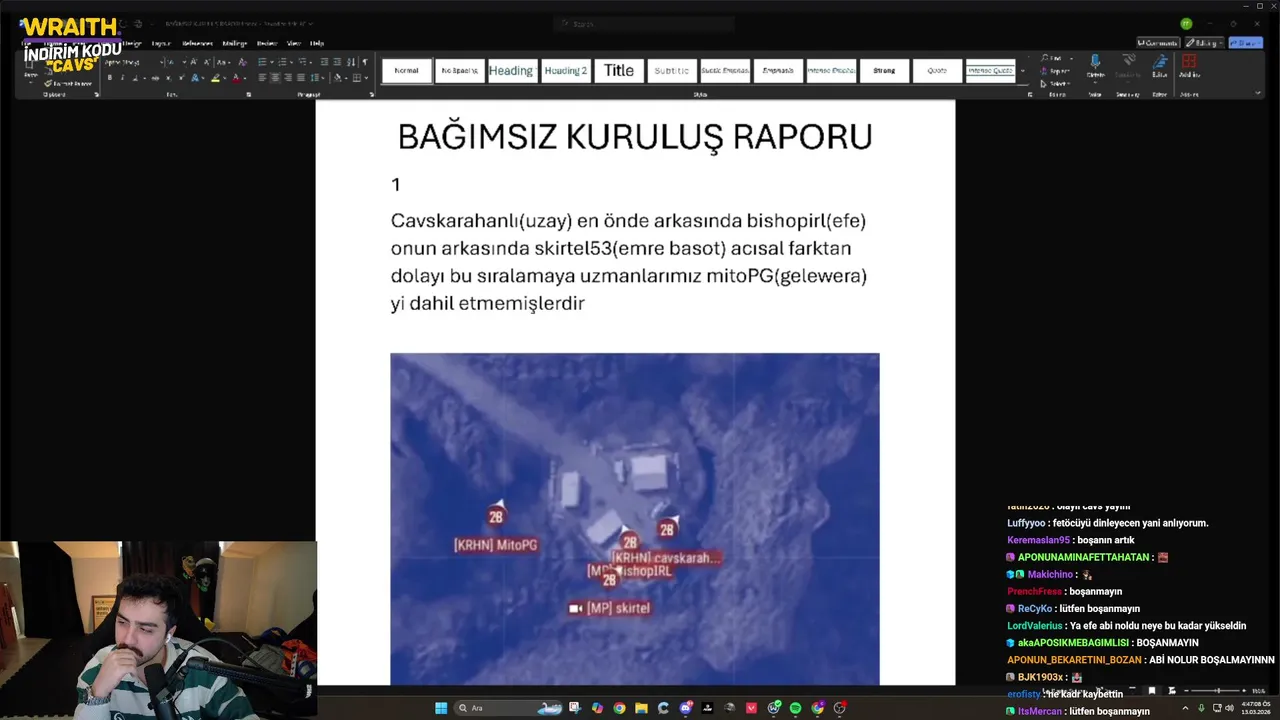Apply underline formatting button
This screenshot has height=720, width=1280.
click(135, 77)
